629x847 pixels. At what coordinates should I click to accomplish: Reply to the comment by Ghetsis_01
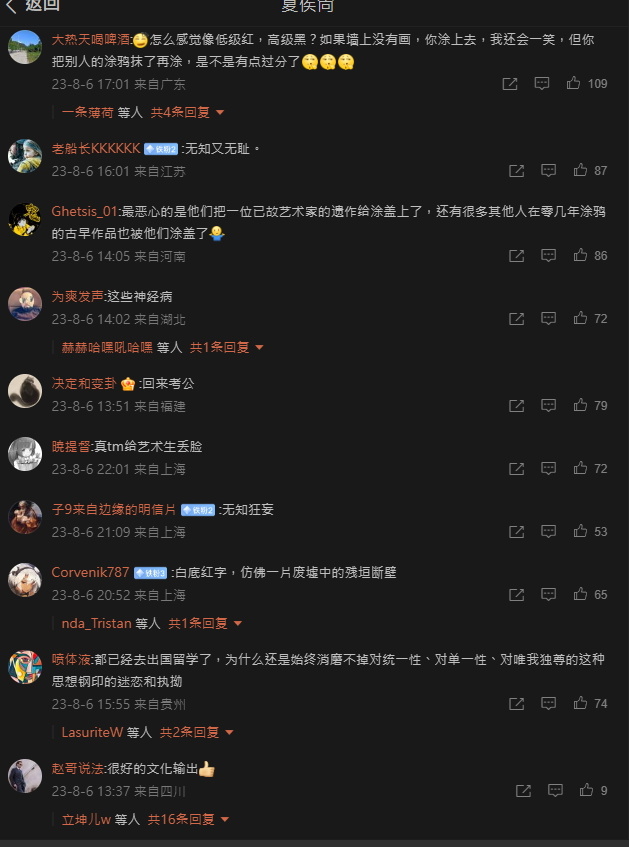(548, 256)
